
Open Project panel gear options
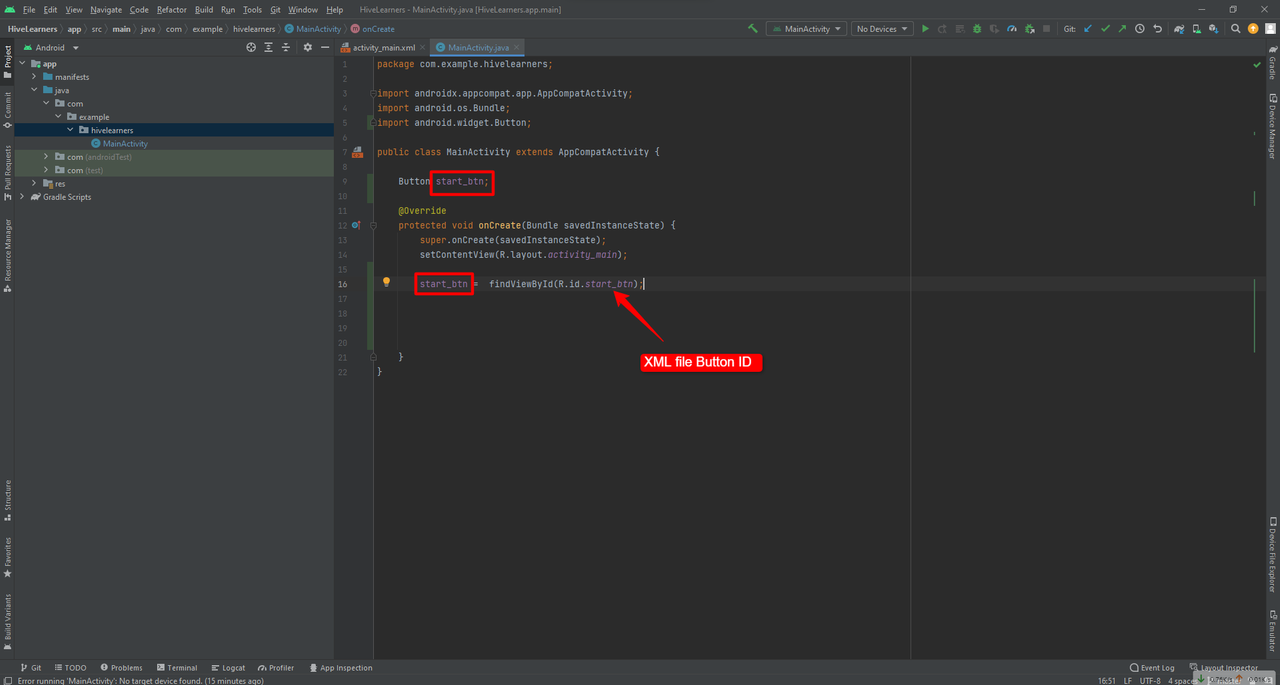[308, 47]
